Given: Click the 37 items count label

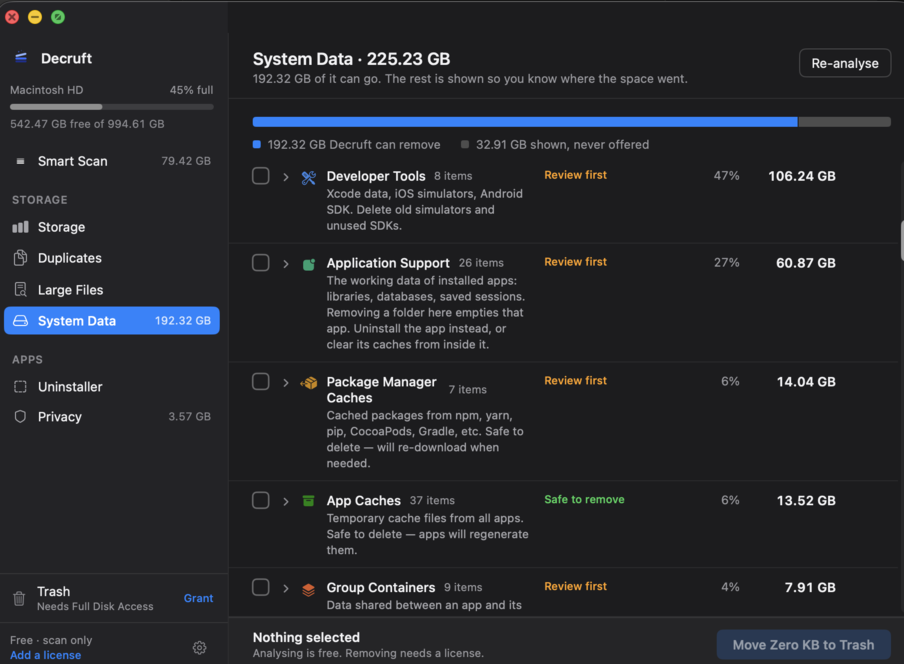Looking at the screenshot, I should point(432,500).
